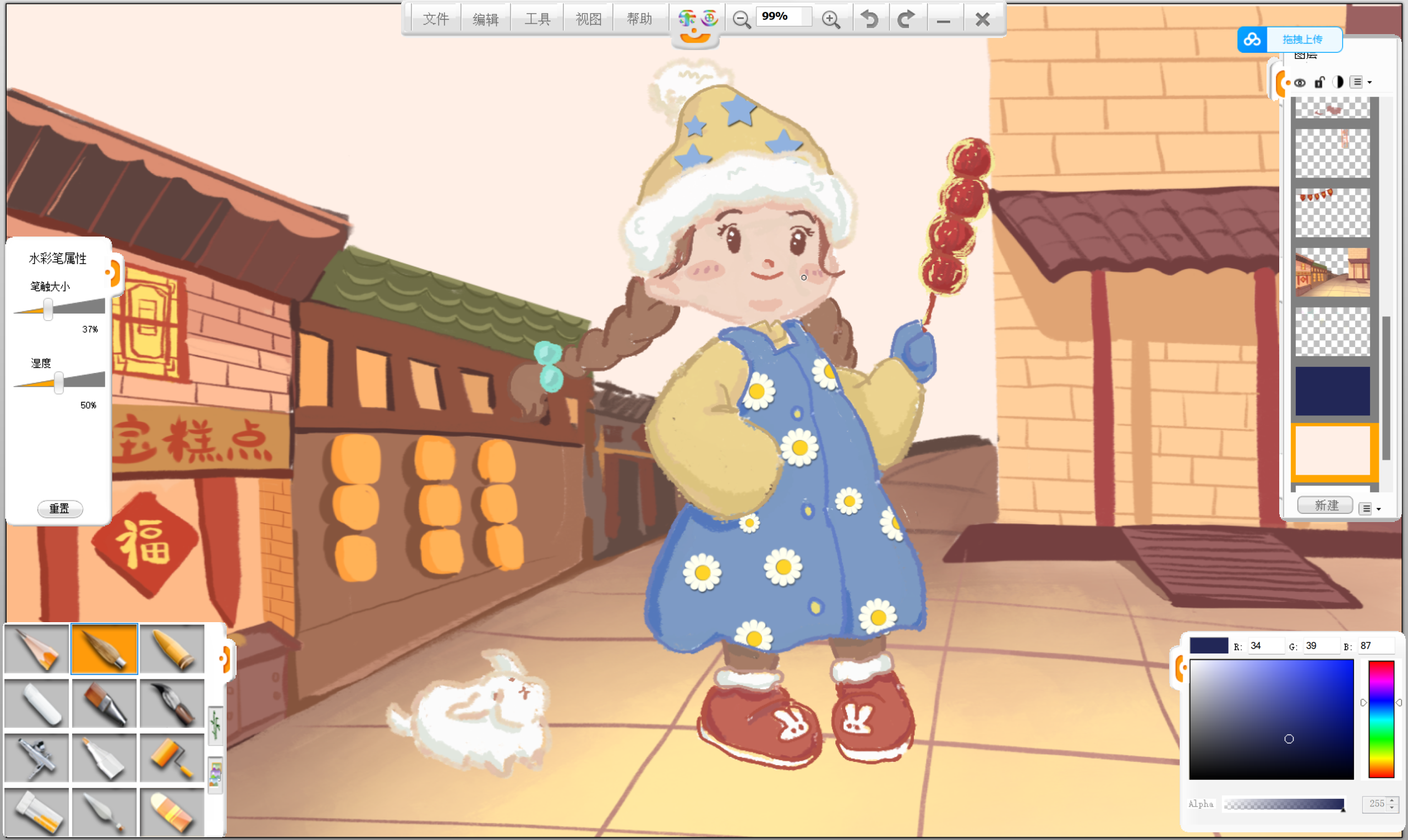Select the paint roller tool
This screenshot has width=1408, height=840.
(x=172, y=758)
